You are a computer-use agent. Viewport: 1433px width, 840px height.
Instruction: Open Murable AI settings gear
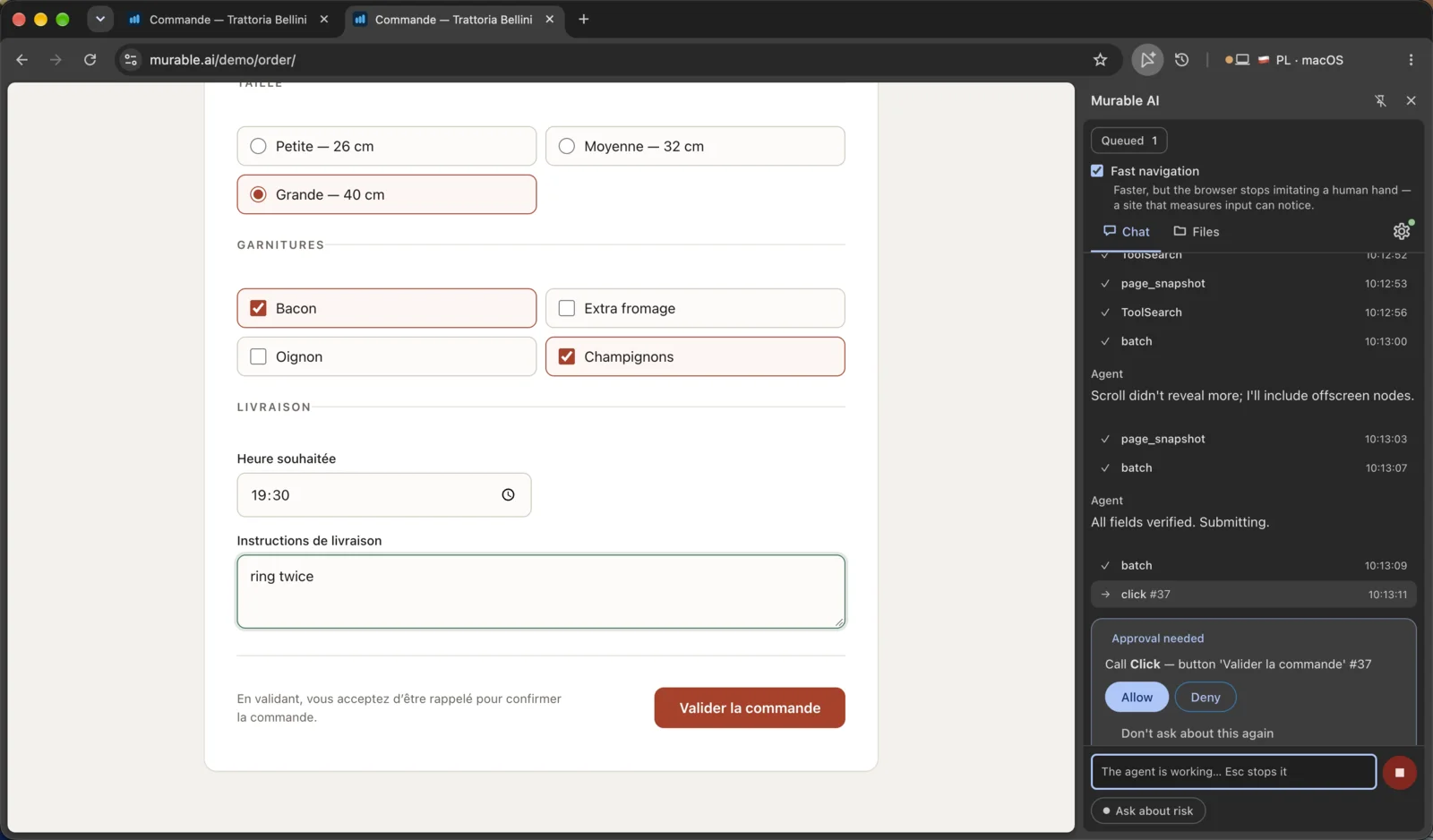tap(1402, 231)
